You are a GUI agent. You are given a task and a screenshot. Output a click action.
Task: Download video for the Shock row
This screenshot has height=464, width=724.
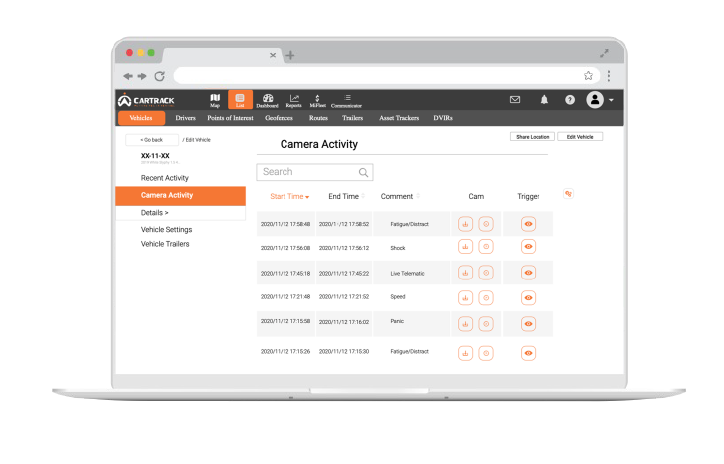(x=465, y=247)
